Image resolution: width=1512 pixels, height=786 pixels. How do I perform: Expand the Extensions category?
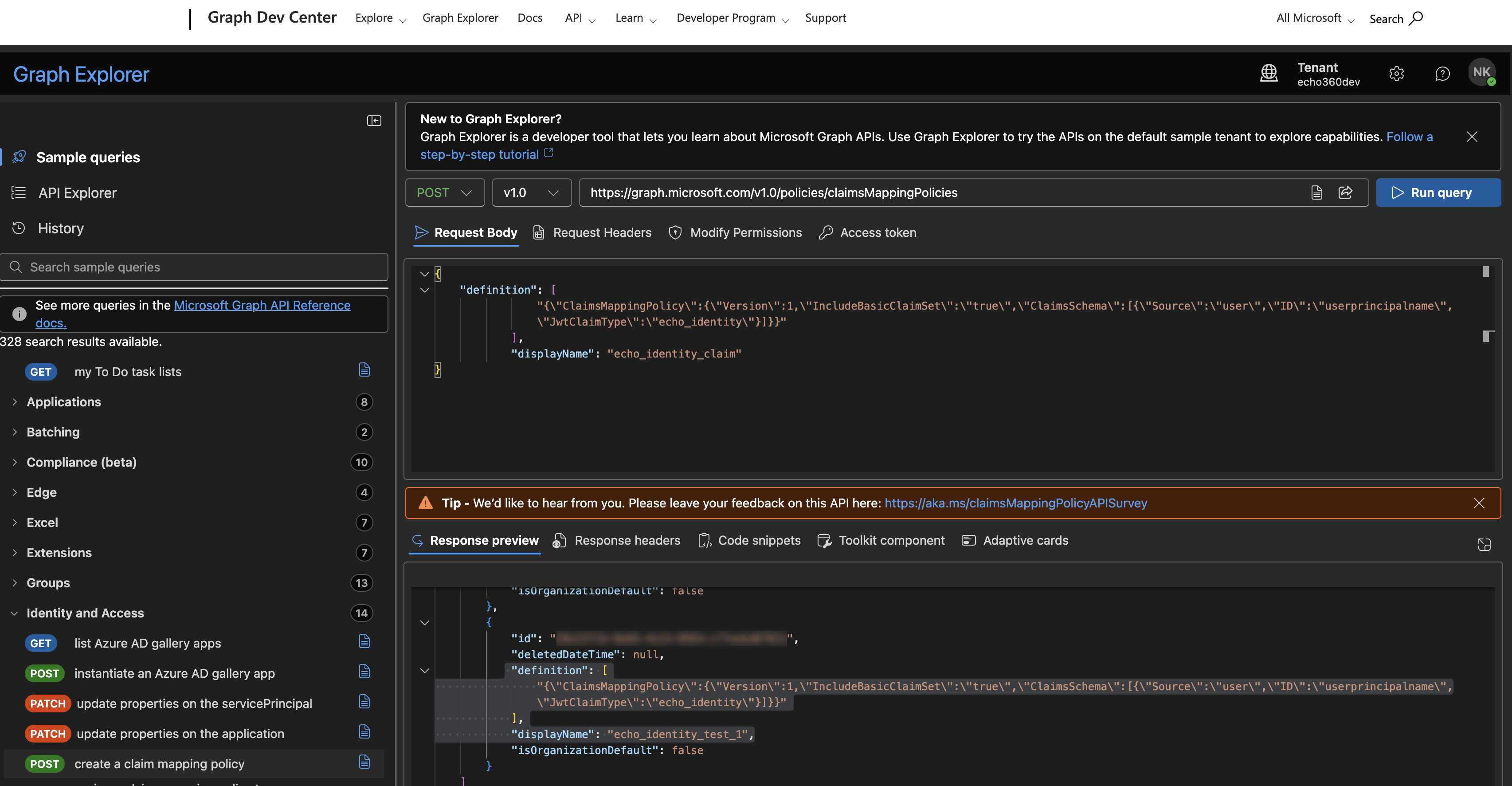click(15, 553)
